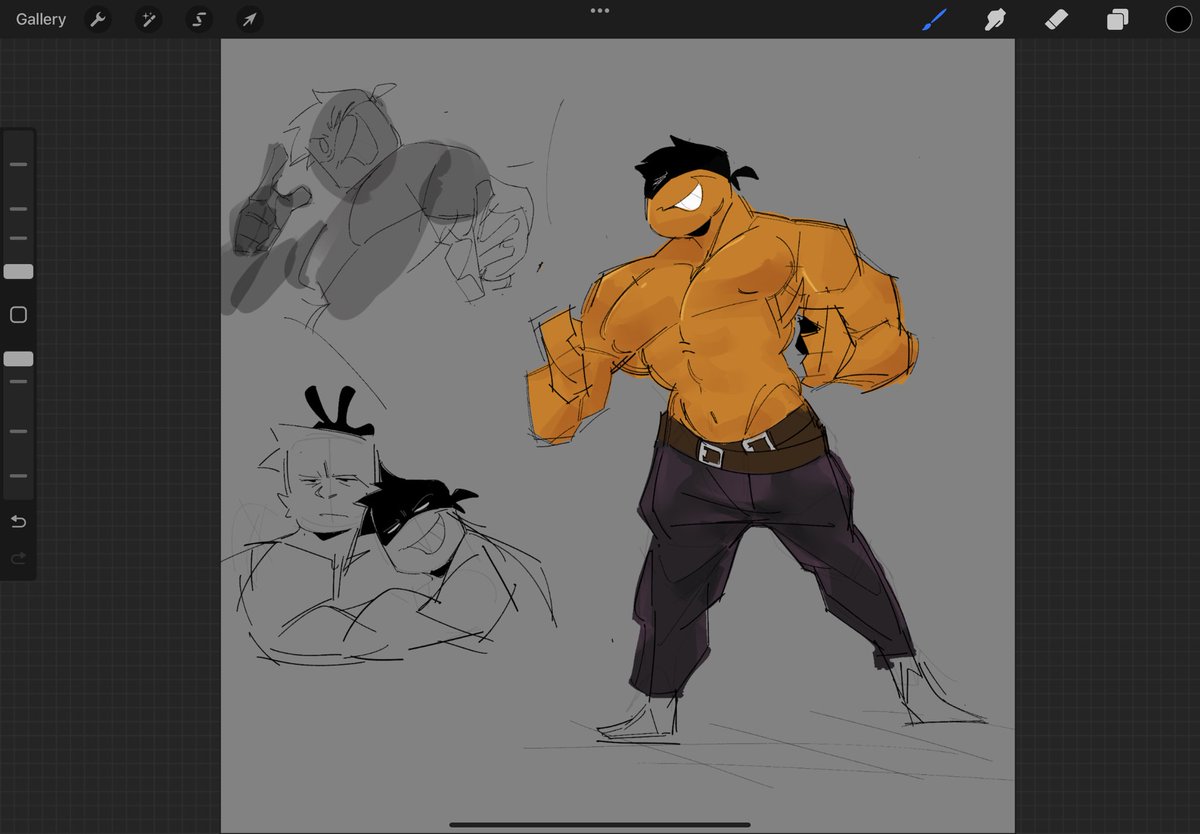Undo the last stroke
This screenshot has height=834, width=1200.
18,521
